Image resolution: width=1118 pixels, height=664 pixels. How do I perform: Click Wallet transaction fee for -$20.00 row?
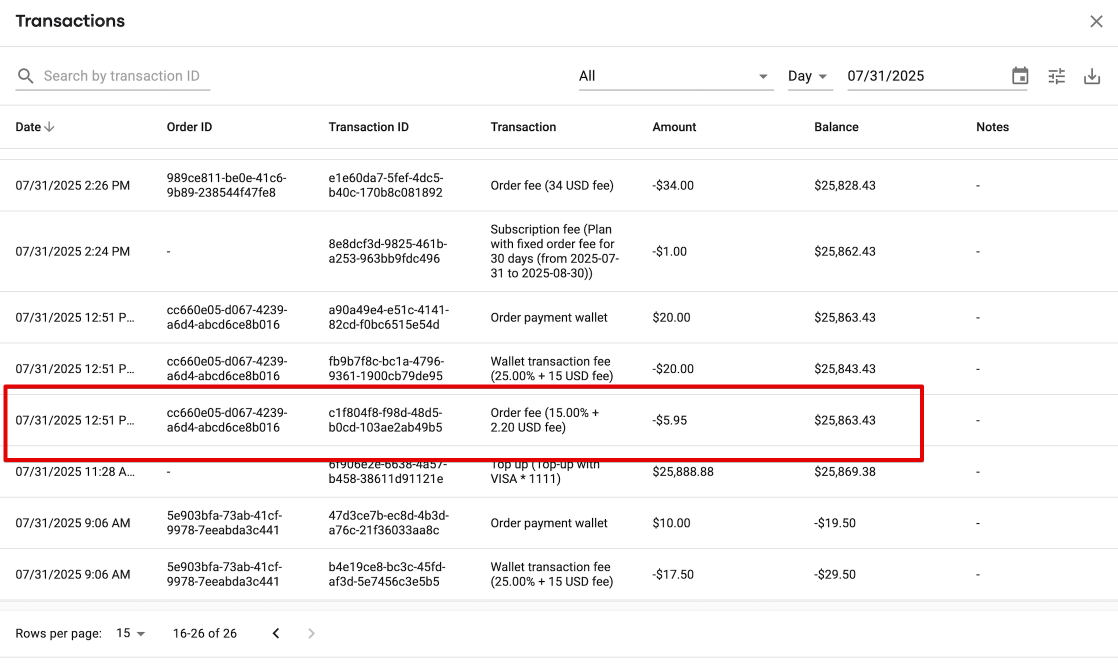pos(552,369)
